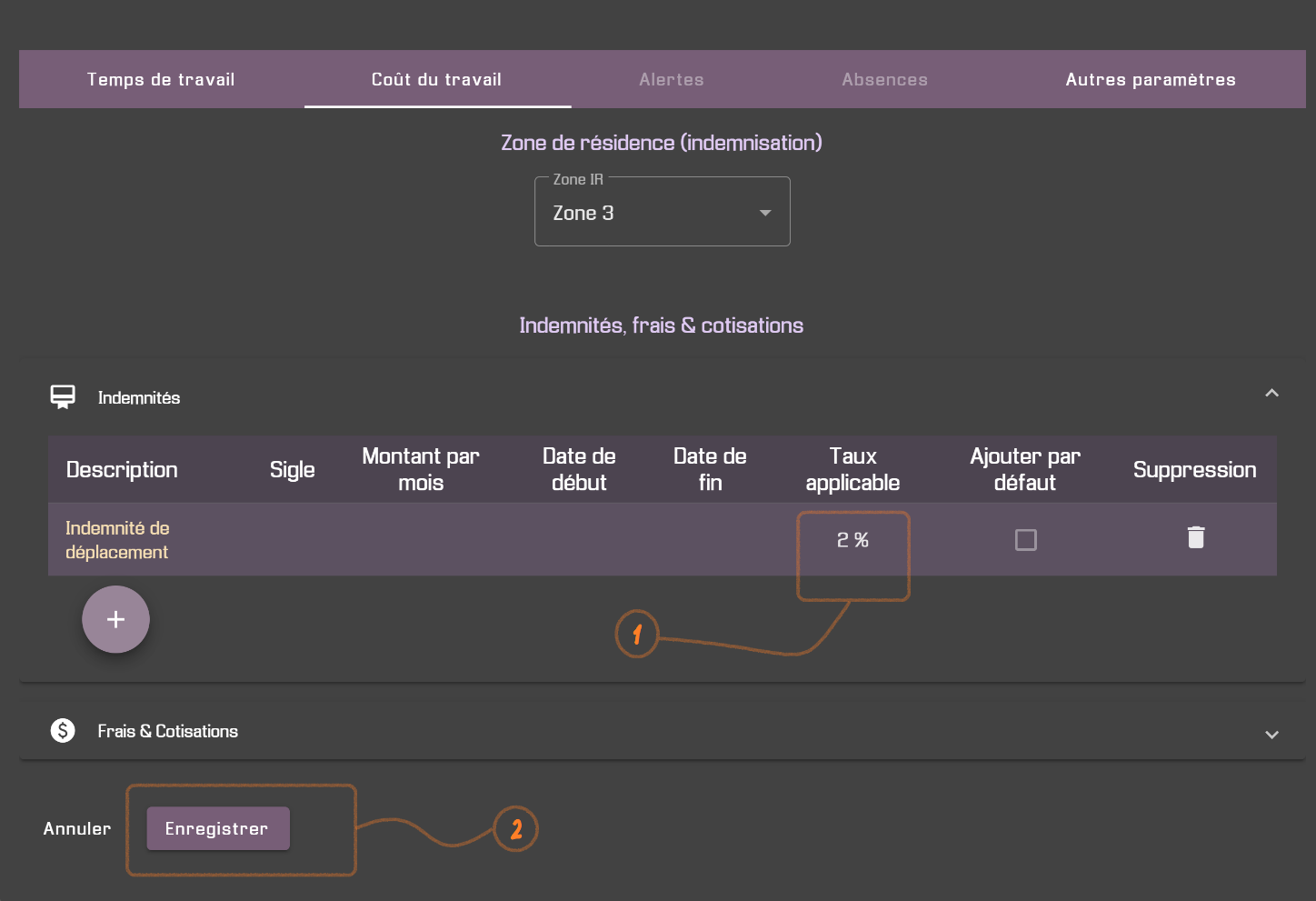The image size is (1316, 901).
Task: Switch to the Alertes tab
Action: (x=672, y=79)
